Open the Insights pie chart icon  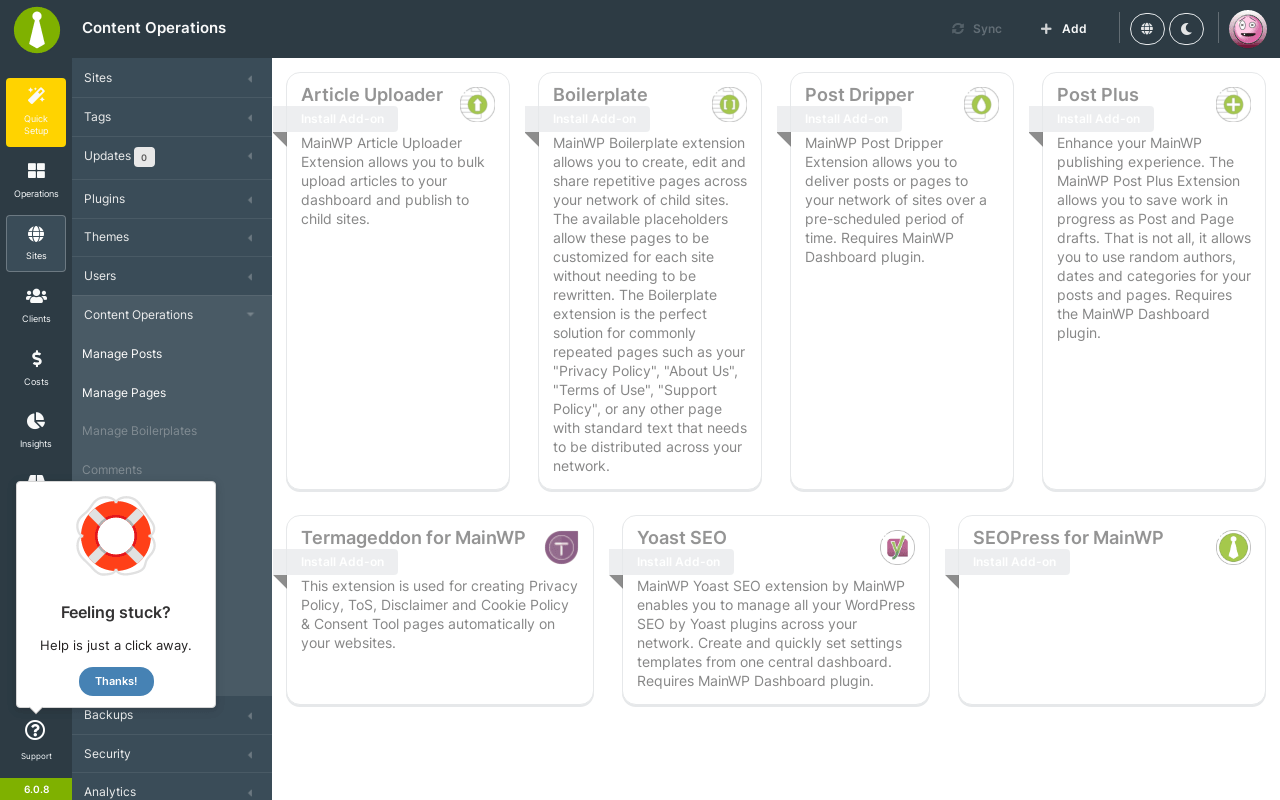(x=36, y=421)
